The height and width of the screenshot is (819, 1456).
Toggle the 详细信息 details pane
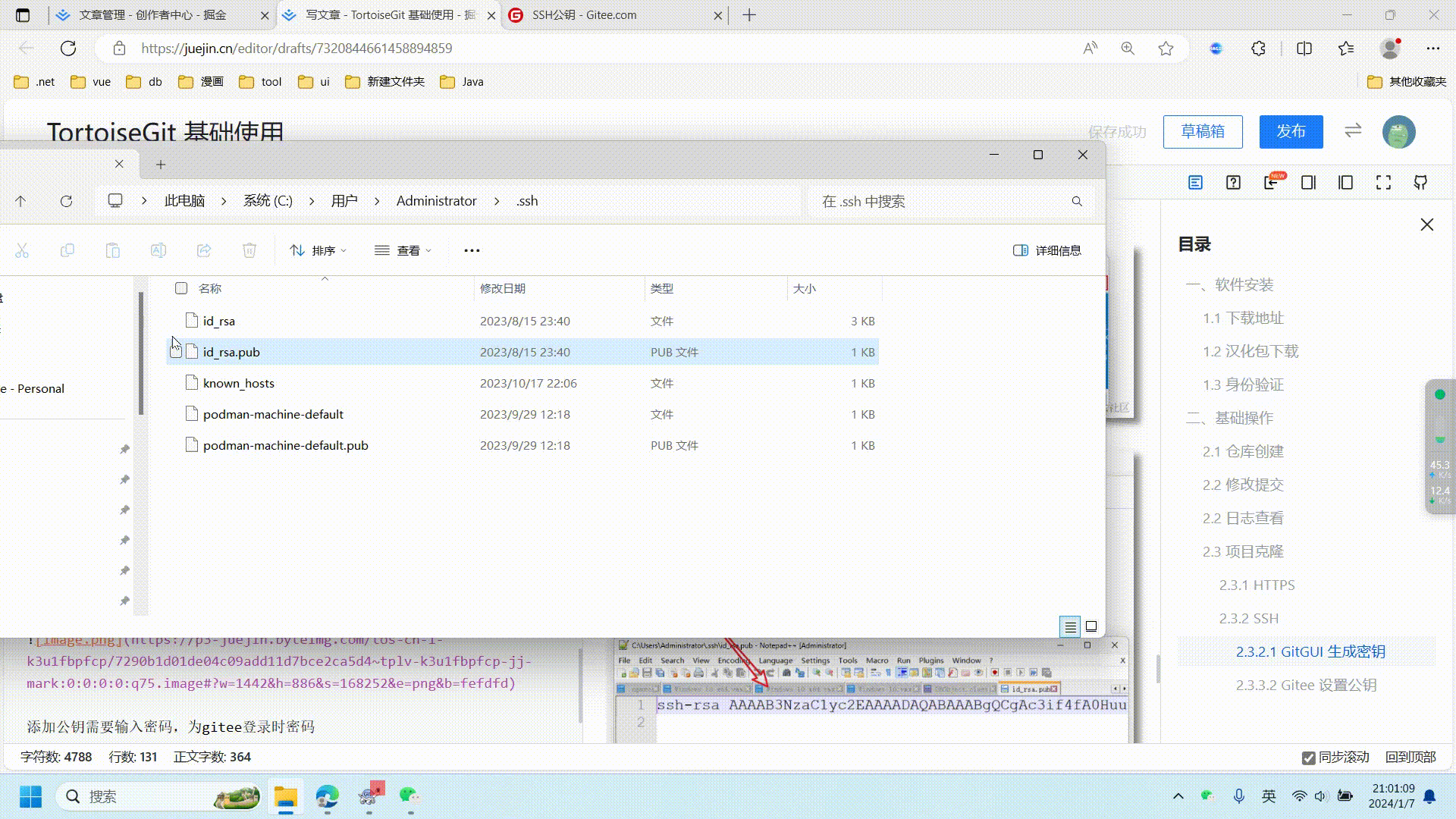coord(1047,250)
